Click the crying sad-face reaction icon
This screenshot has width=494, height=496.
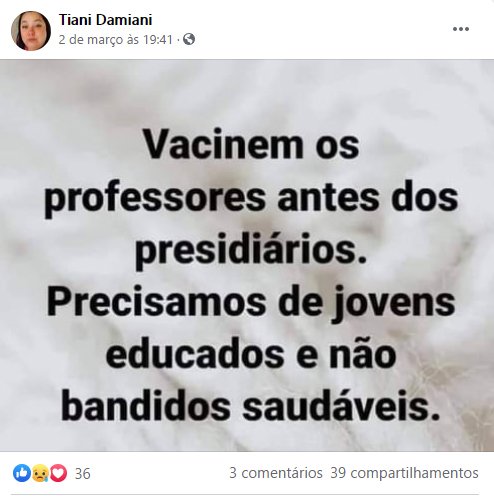(40, 473)
